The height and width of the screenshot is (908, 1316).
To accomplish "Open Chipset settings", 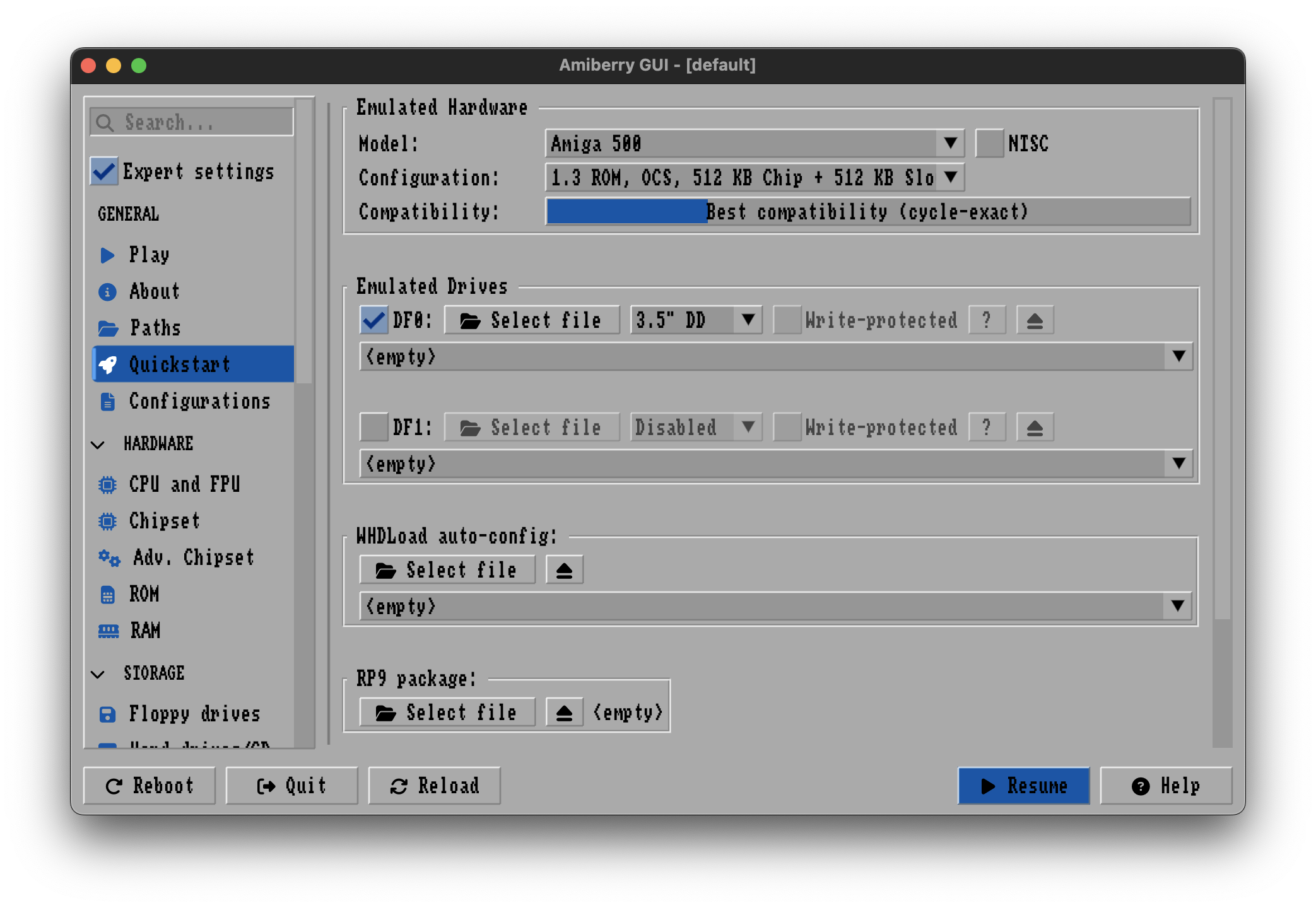I will pyautogui.click(x=192, y=521).
